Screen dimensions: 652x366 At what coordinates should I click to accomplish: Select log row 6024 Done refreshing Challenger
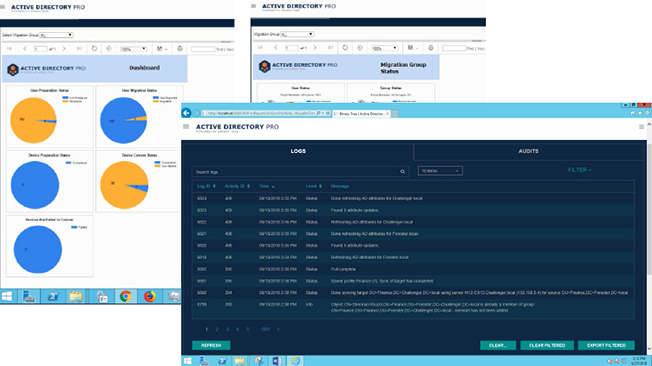[413, 198]
